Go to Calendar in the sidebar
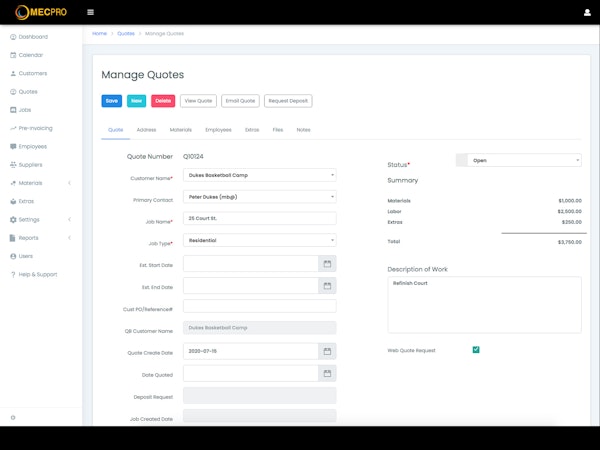The width and height of the screenshot is (600, 450). coord(31,55)
